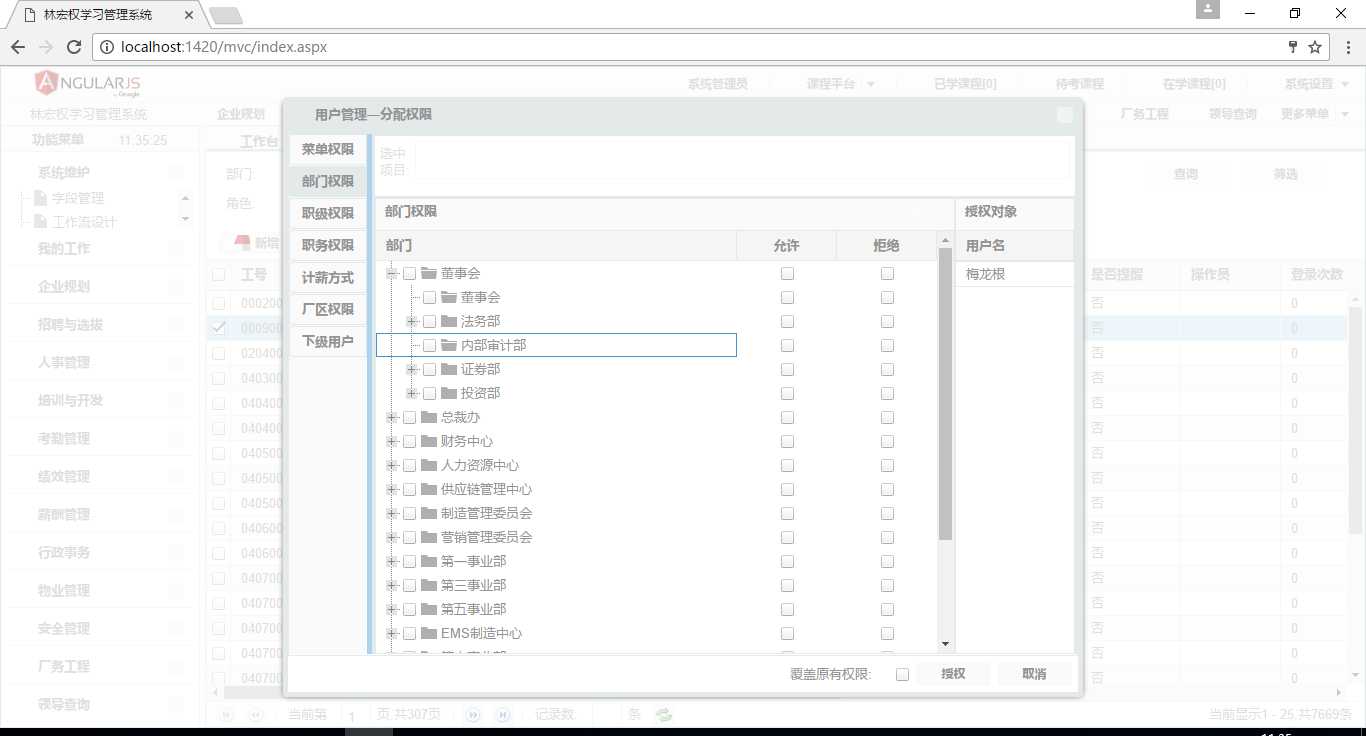This screenshot has width=1366, height=736.
Task: Expand the 第五事业部 node
Action: click(x=391, y=609)
